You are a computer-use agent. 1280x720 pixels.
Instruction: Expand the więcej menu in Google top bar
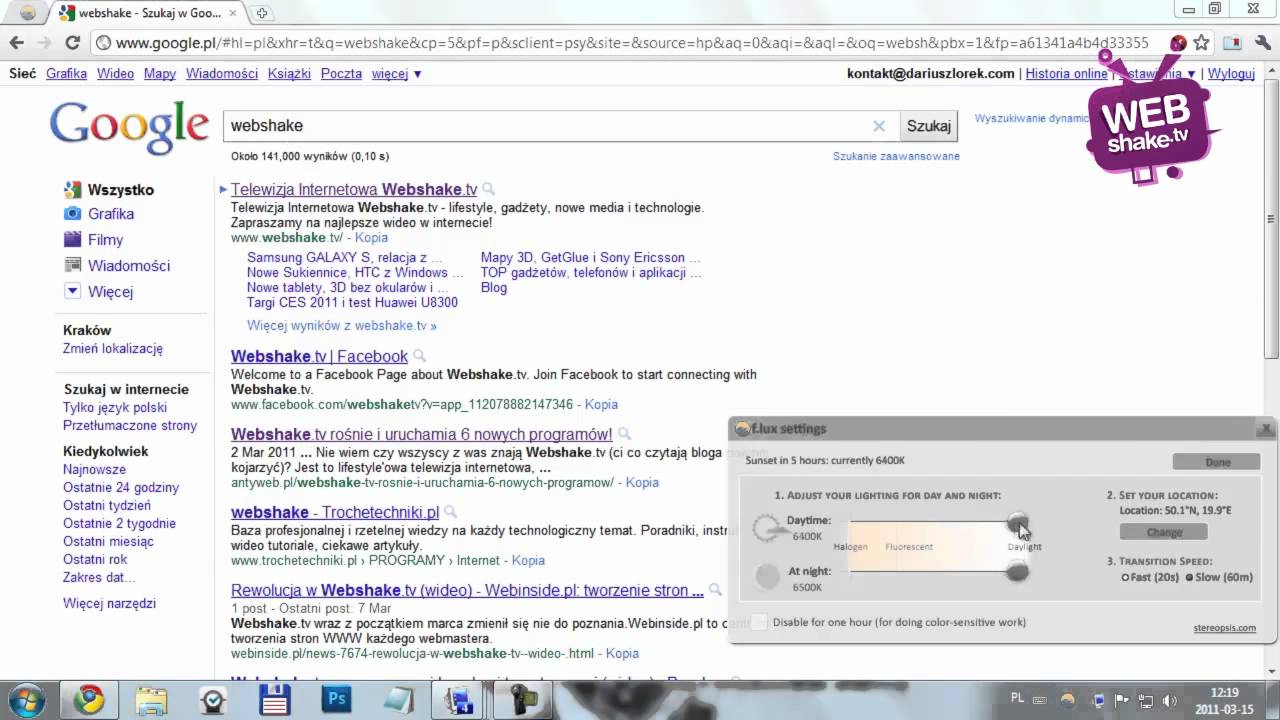tap(396, 74)
